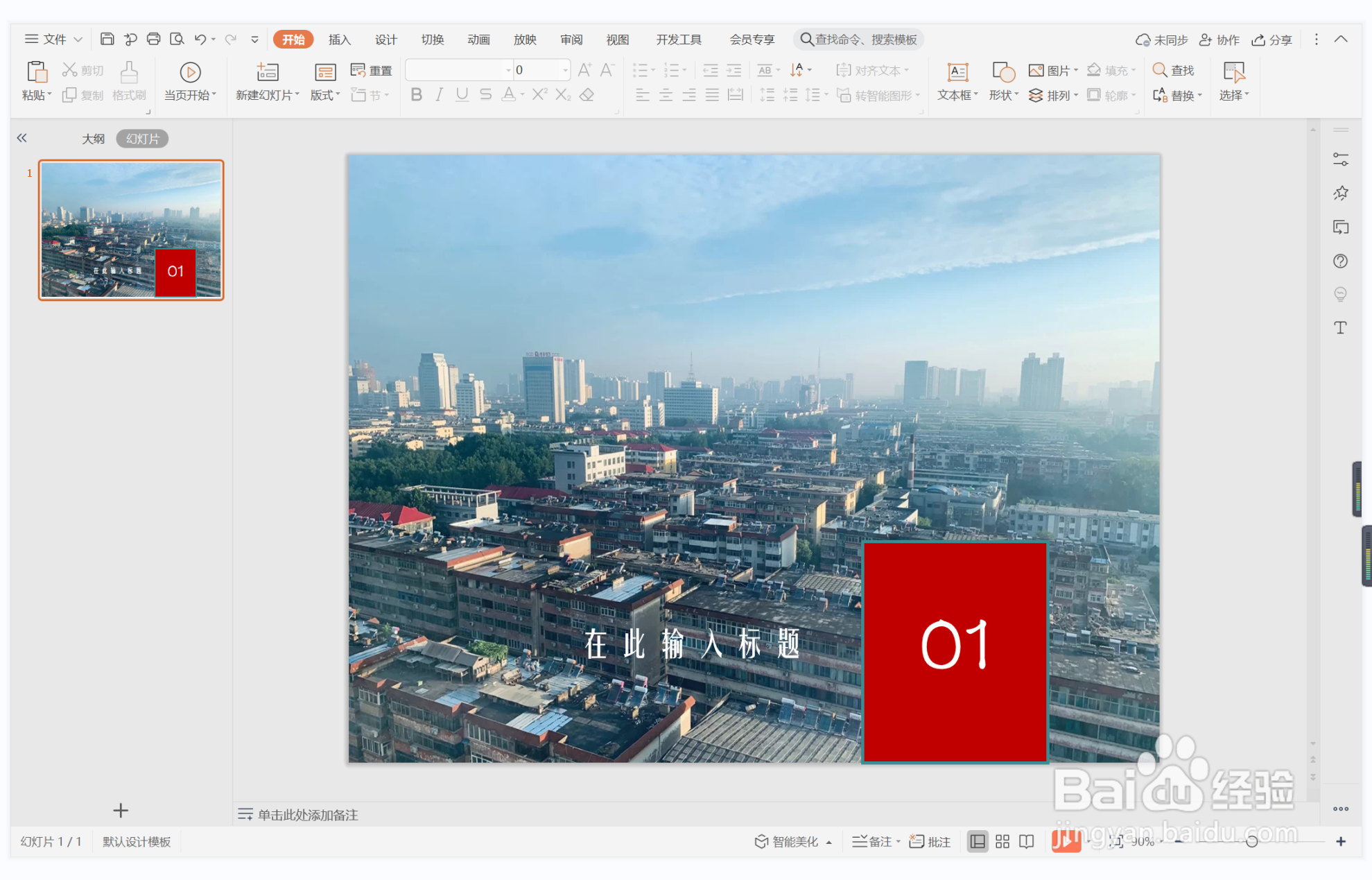Switch to the 插入 ribbon tab
Screen dimensions: 1372x880
pos(339,40)
